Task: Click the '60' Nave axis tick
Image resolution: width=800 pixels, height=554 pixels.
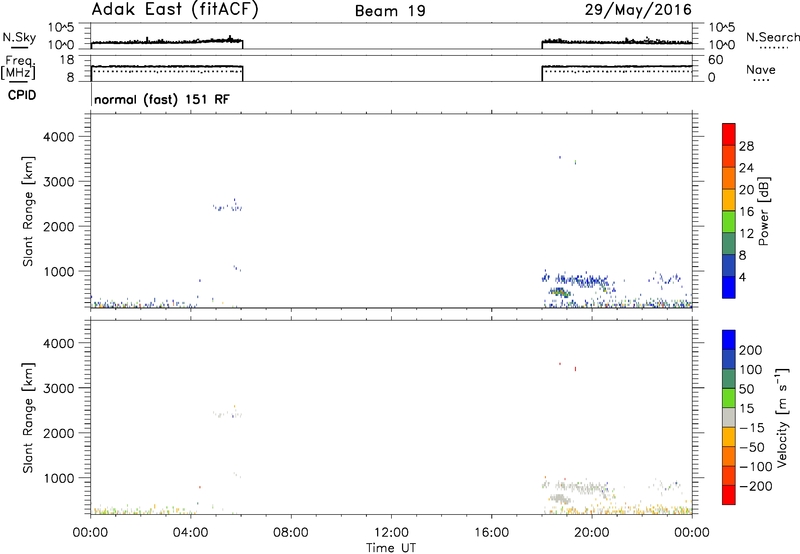Action: pos(716,60)
